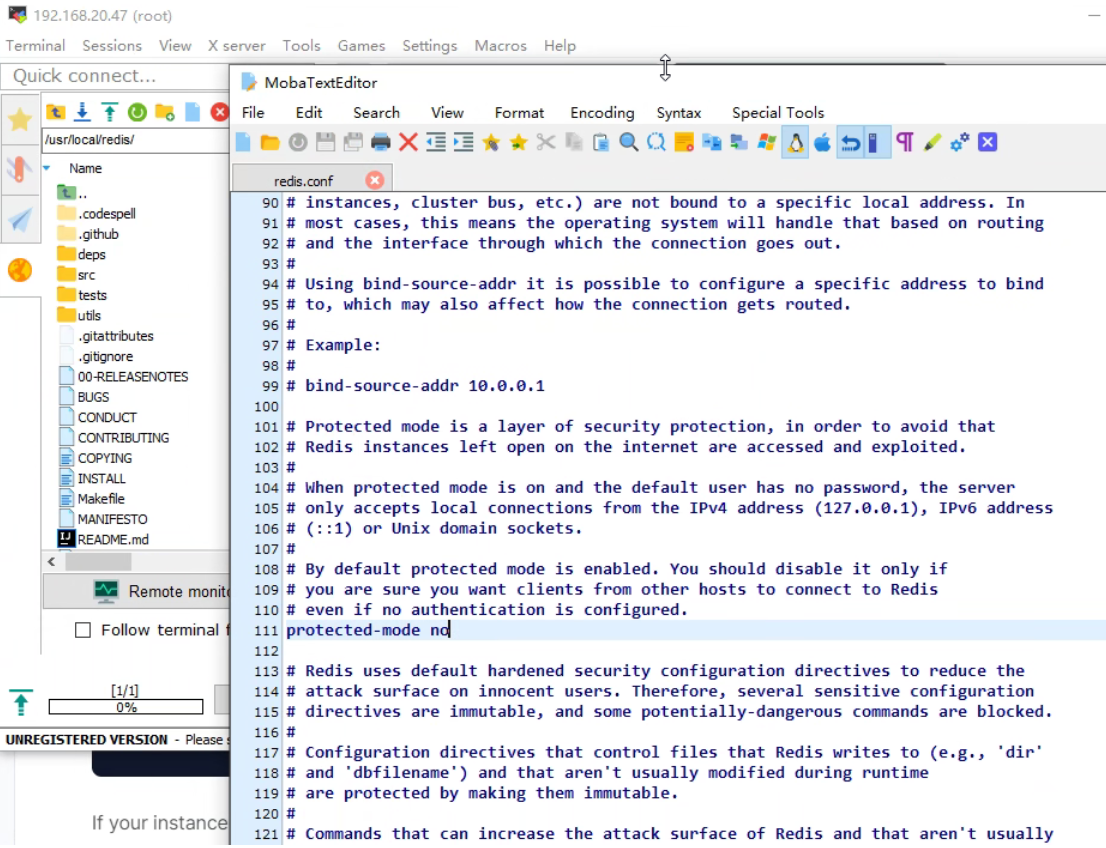Click the Unindent (decrease indent) icon
Screen dimensions: 1106x848
point(436,143)
